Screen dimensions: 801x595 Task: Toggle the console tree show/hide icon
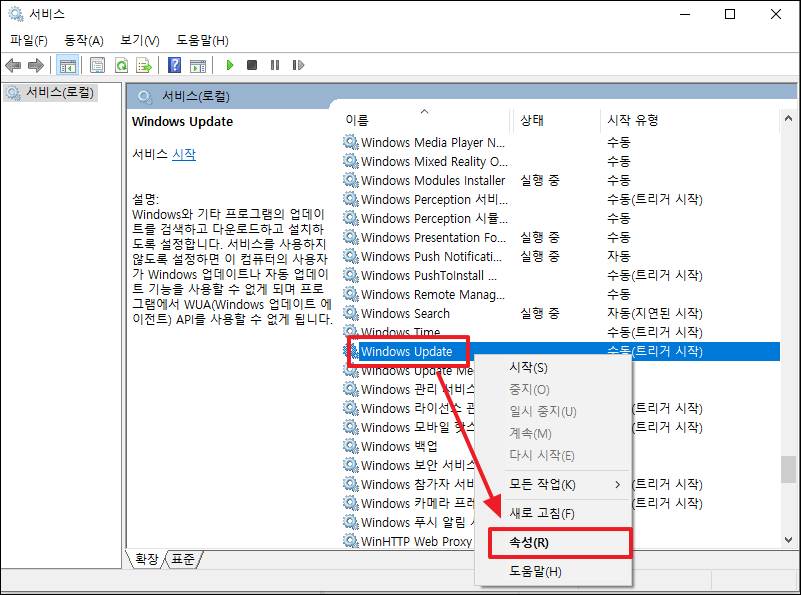pyautogui.click(x=67, y=65)
